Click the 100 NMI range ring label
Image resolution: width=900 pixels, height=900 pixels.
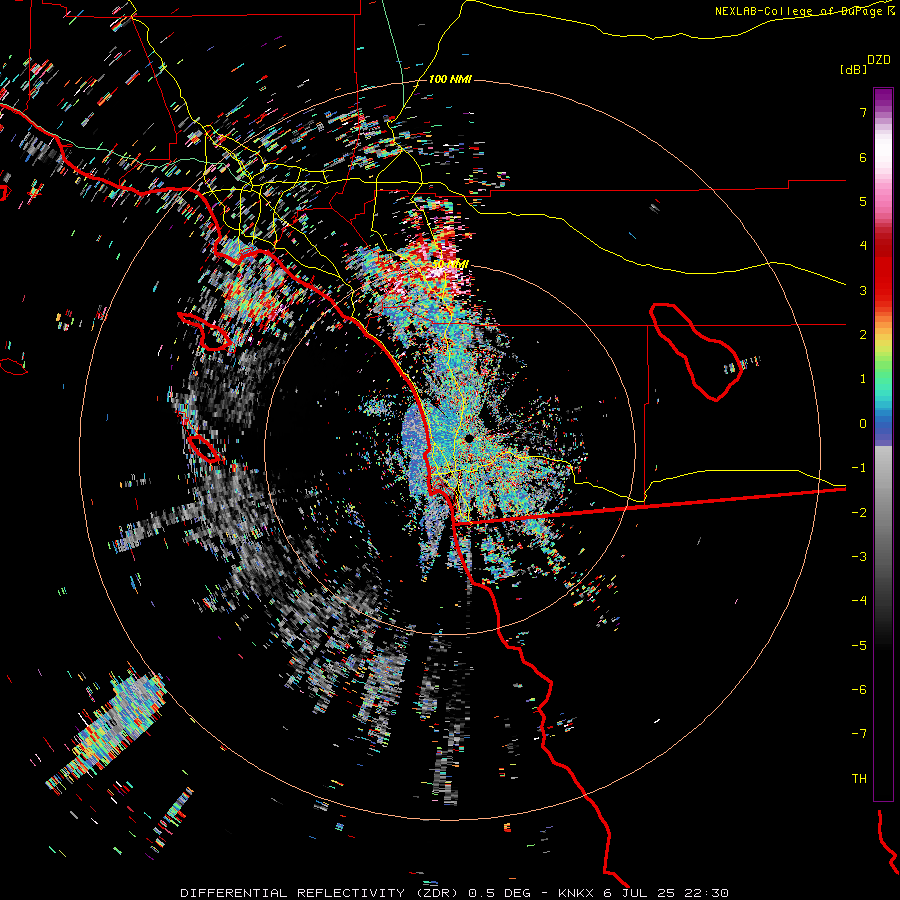pyautogui.click(x=450, y=79)
